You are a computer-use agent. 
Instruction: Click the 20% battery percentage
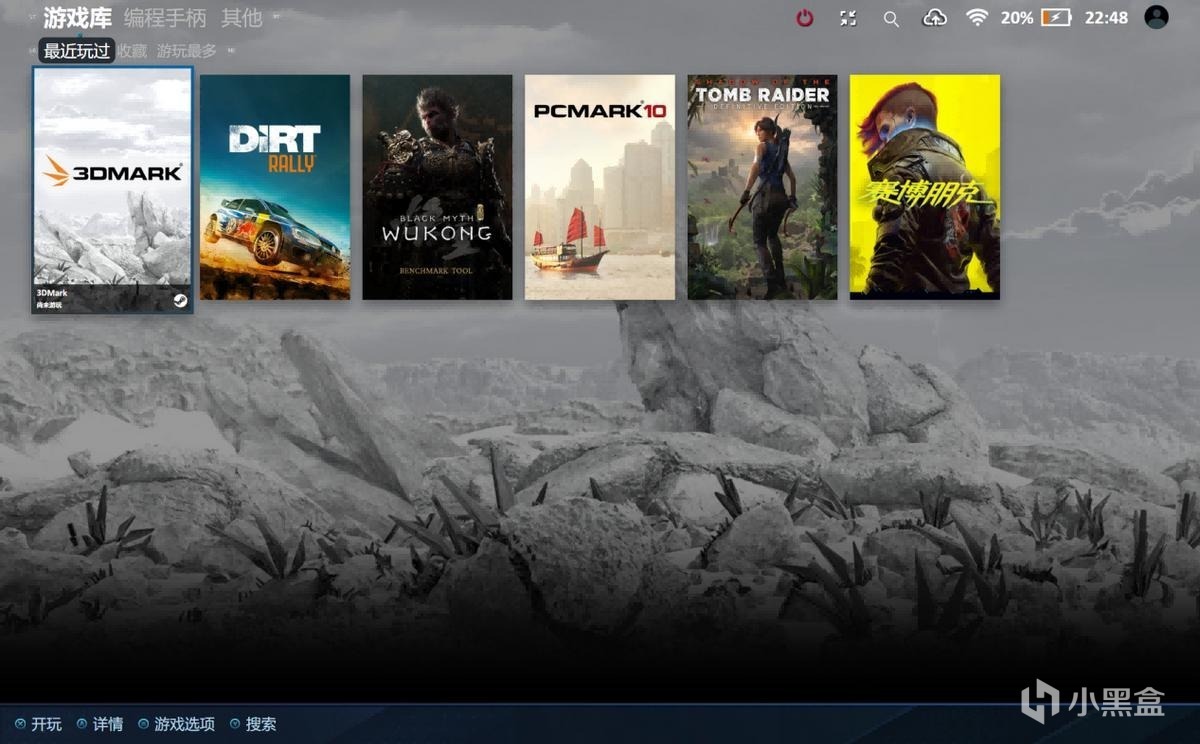click(x=1017, y=18)
